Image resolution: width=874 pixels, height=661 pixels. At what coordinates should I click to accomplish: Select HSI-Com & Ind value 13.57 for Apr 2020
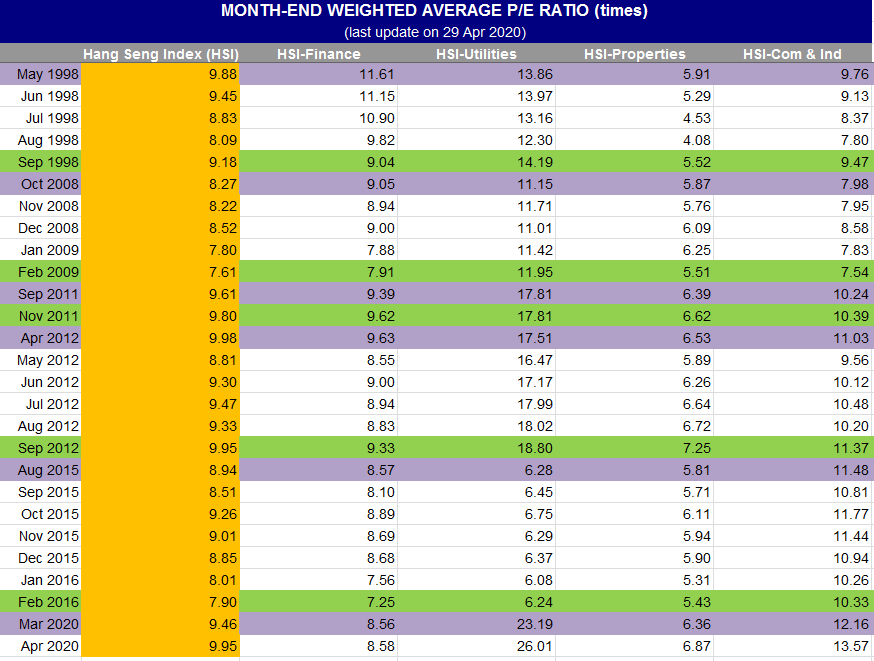(x=851, y=647)
